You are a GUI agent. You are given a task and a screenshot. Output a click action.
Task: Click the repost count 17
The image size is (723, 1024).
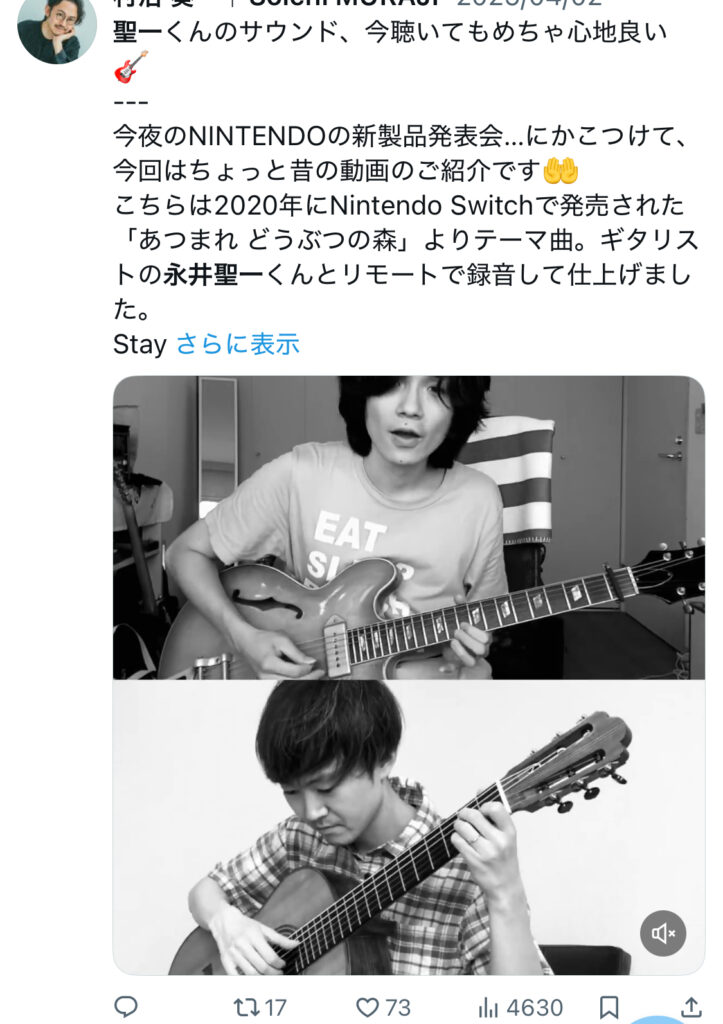coord(276,1008)
